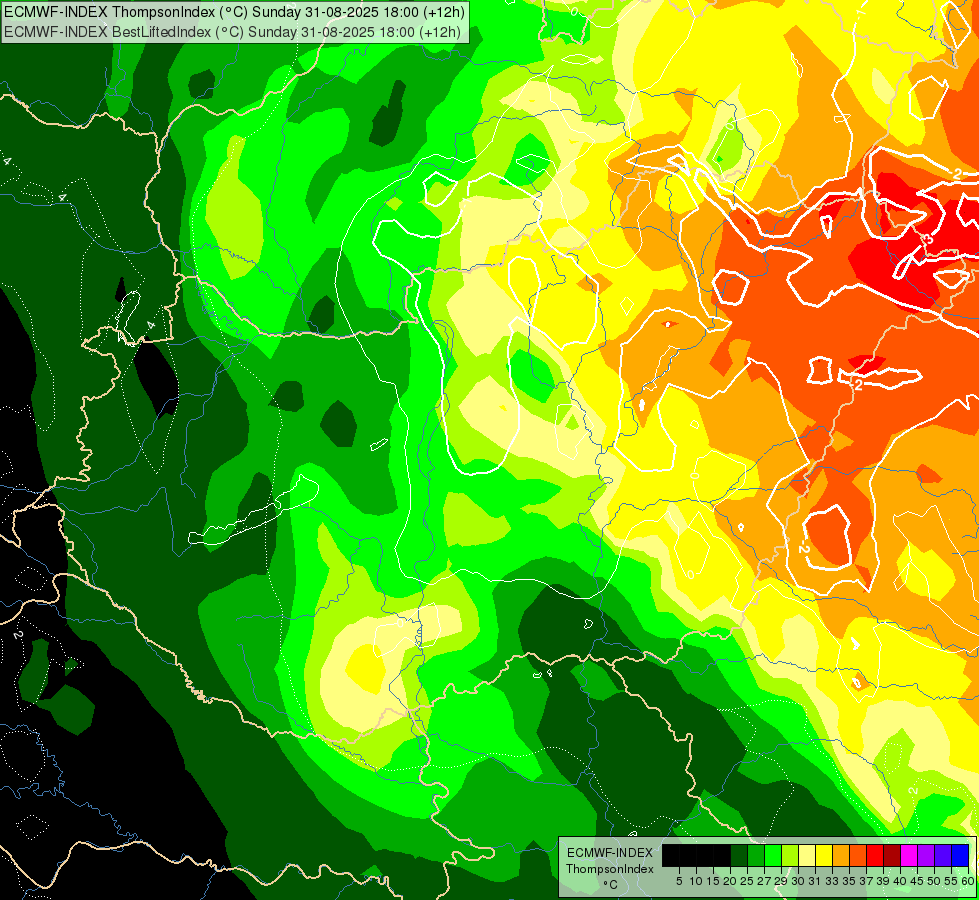Click the legend tick value "40"
The height and width of the screenshot is (900, 979).
point(900,881)
